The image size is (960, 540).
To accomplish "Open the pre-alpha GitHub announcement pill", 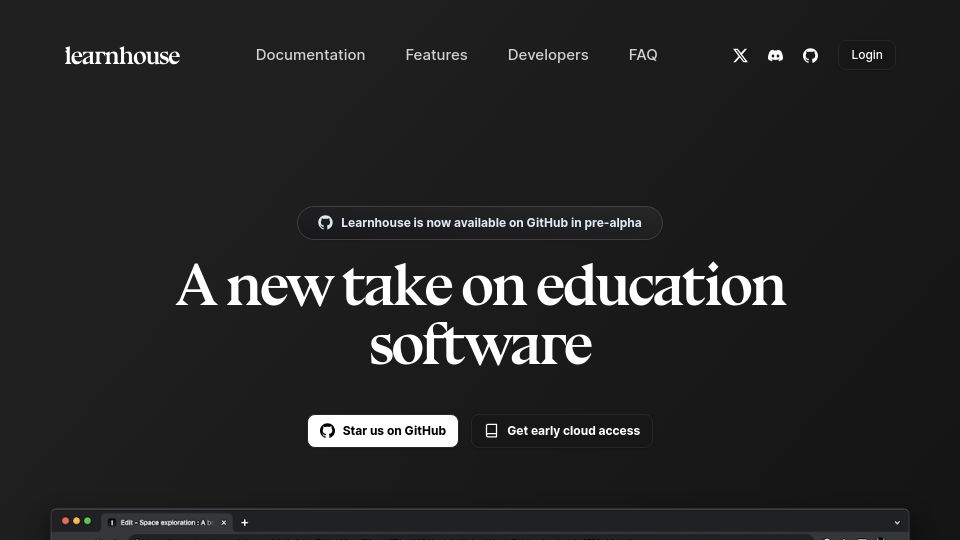I will [479, 223].
